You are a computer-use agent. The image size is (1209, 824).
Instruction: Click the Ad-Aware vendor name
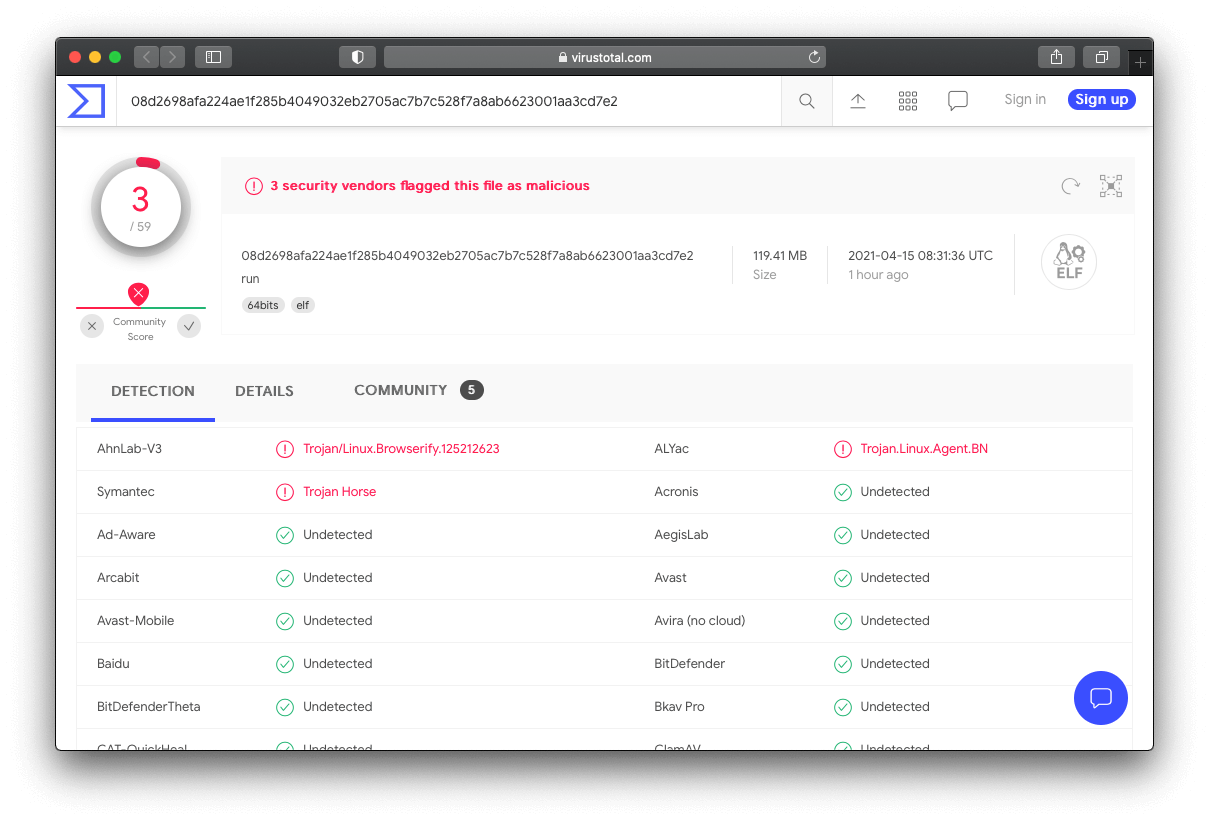click(126, 535)
